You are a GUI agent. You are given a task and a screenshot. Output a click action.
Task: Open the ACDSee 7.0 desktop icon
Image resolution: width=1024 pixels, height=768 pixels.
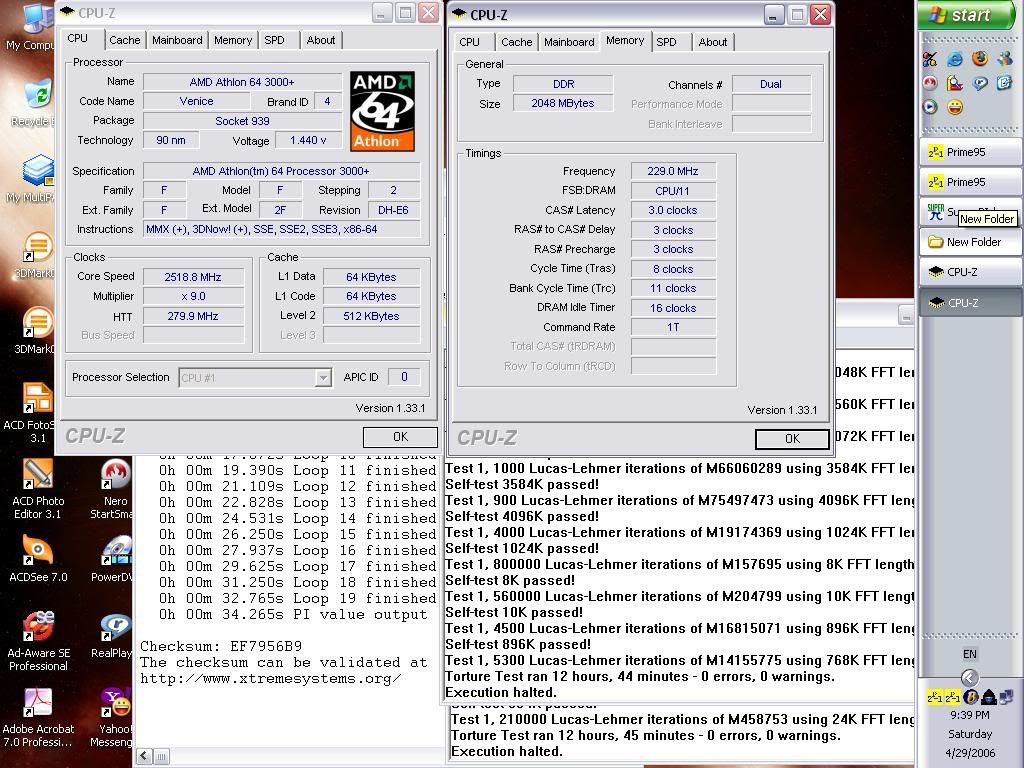coord(38,551)
